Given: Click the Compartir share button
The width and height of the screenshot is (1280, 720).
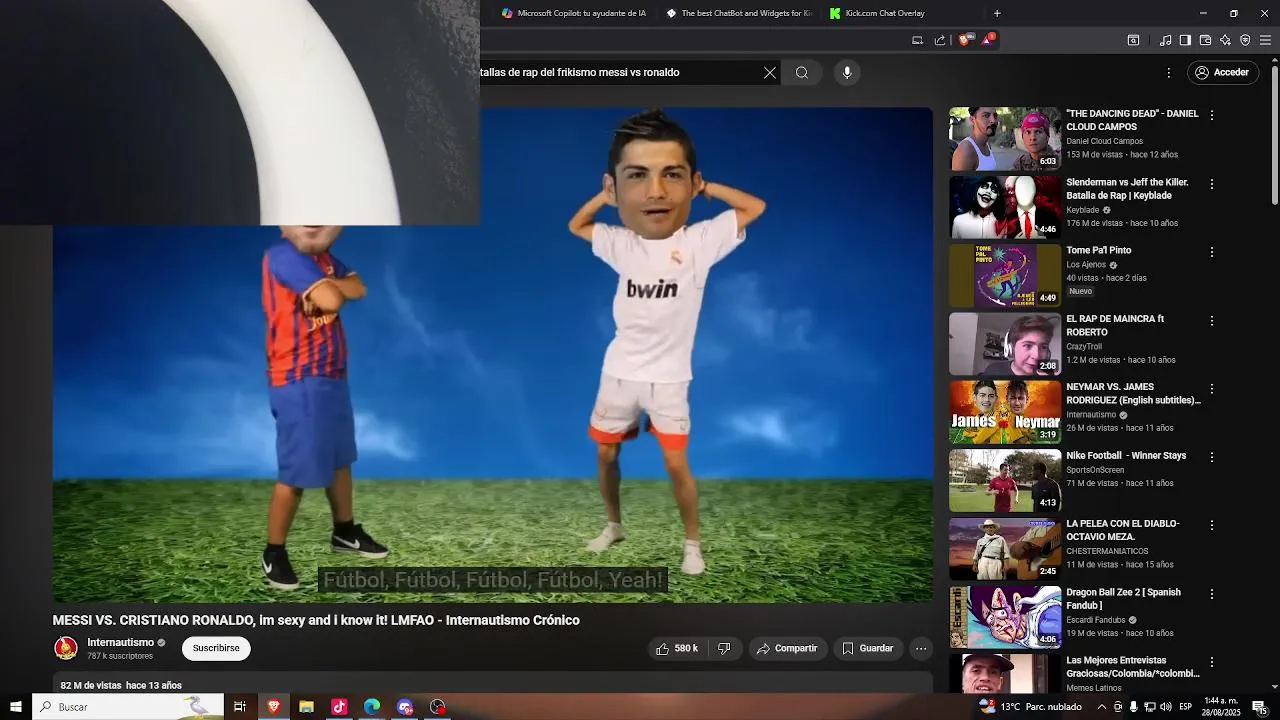Looking at the screenshot, I should pyautogui.click(x=788, y=648).
